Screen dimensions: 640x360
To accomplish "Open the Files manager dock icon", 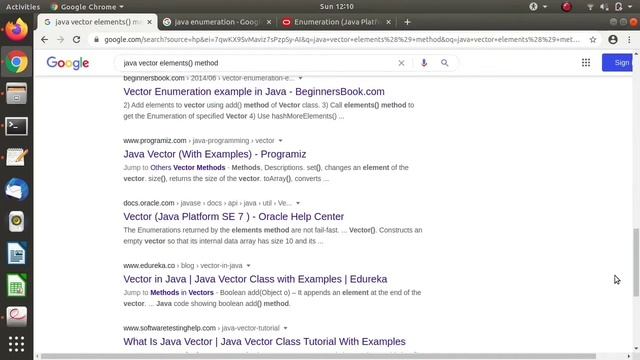I will coord(16,93).
